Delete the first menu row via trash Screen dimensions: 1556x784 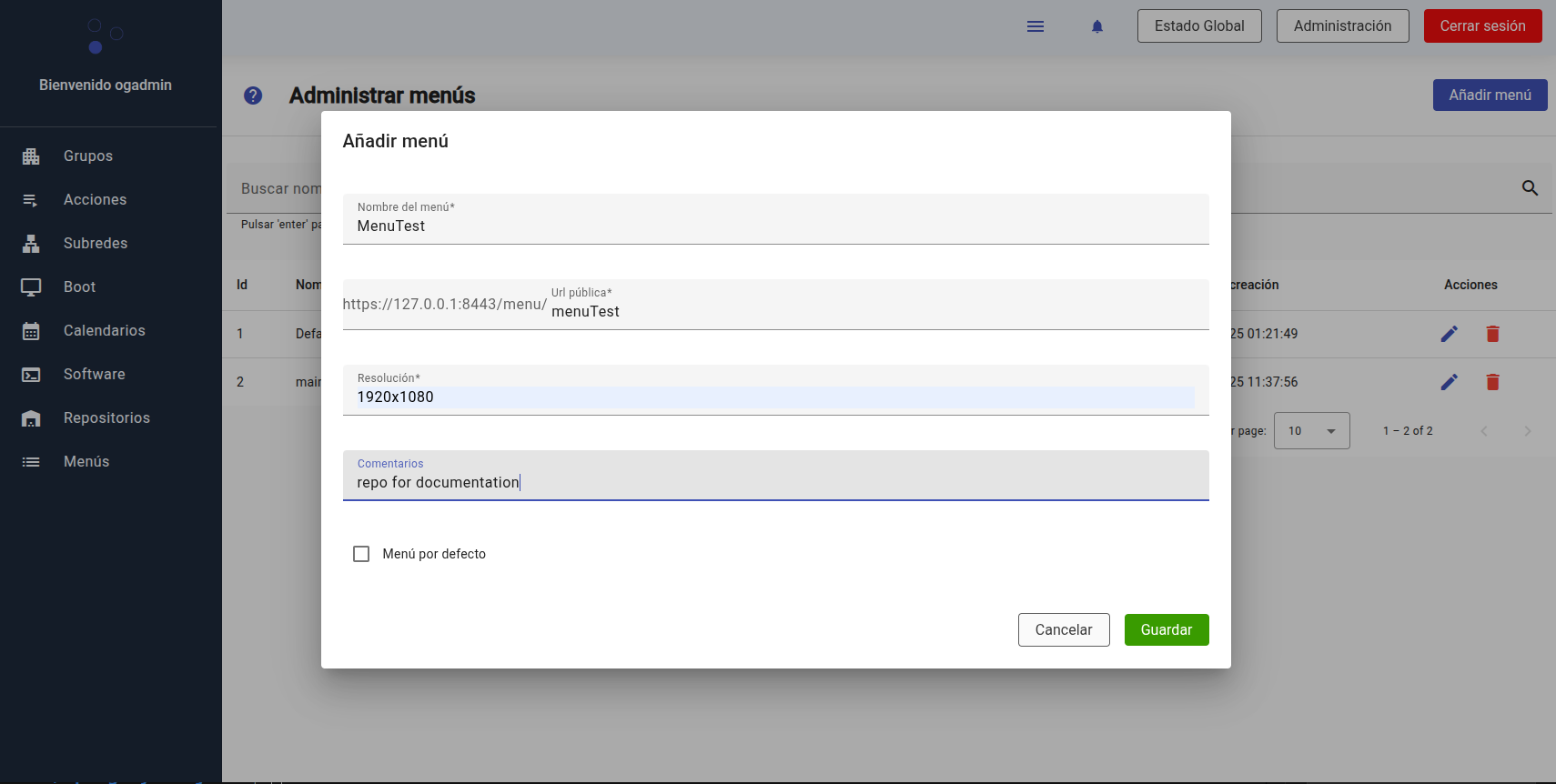(x=1492, y=334)
